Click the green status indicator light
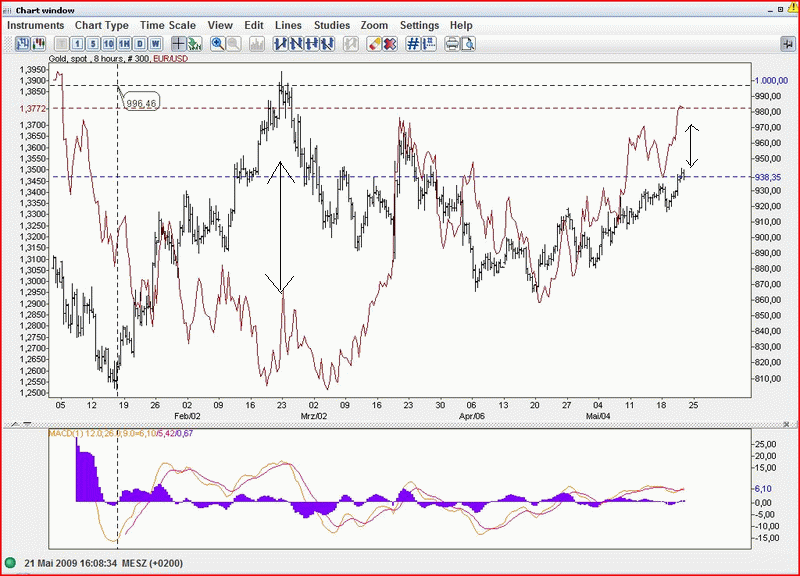This screenshot has width=800, height=576. 10,563
